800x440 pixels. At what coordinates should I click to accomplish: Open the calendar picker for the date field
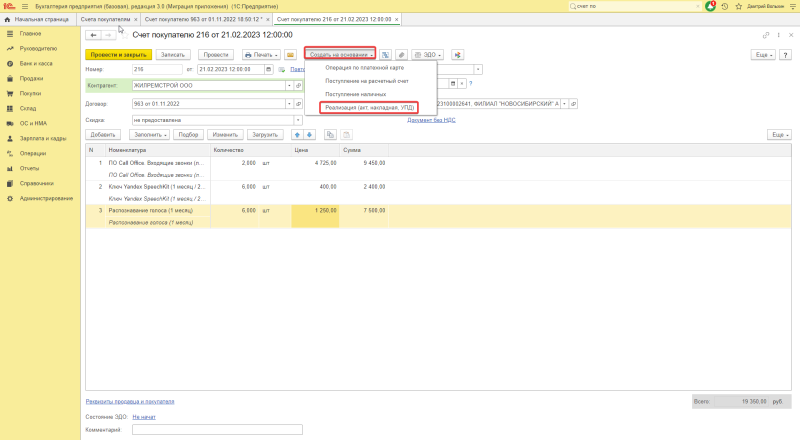coord(268,69)
